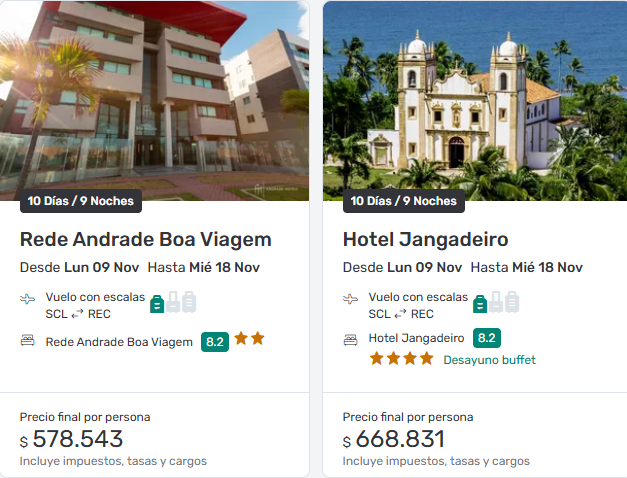Click 8.2 score badge on Hotel Jangadeiro card
This screenshot has height=478, width=627.
pyautogui.click(x=487, y=338)
